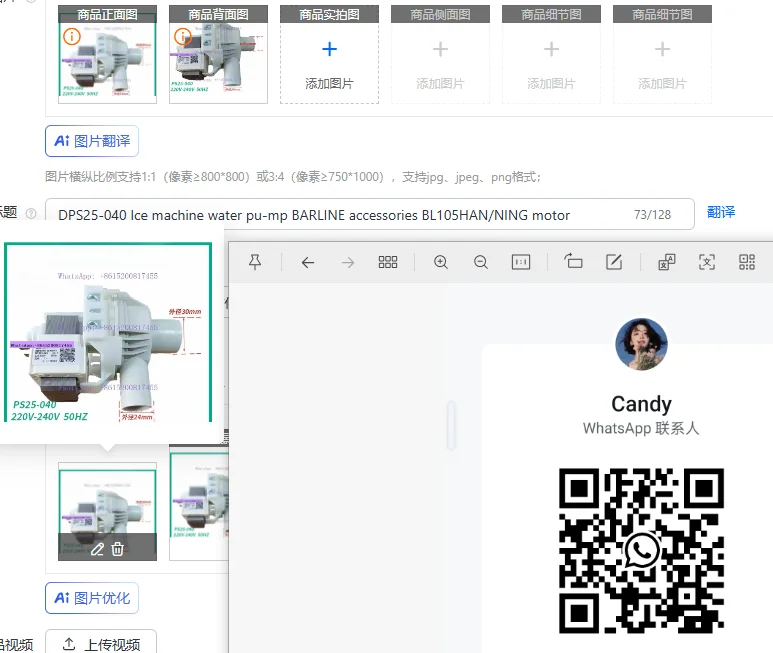Go forward with the right arrow
The height and width of the screenshot is (653, 773).
coord(348,262)
